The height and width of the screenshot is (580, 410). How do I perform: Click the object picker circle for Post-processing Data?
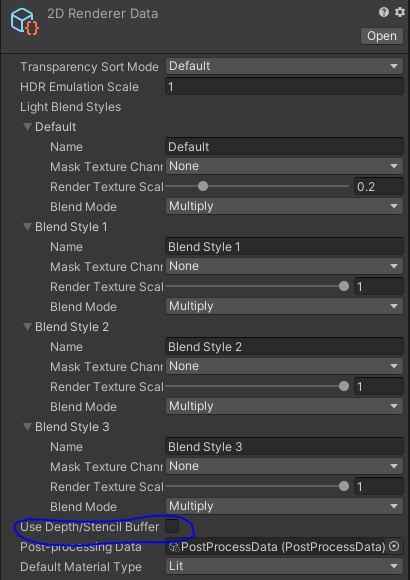point(394,546)
